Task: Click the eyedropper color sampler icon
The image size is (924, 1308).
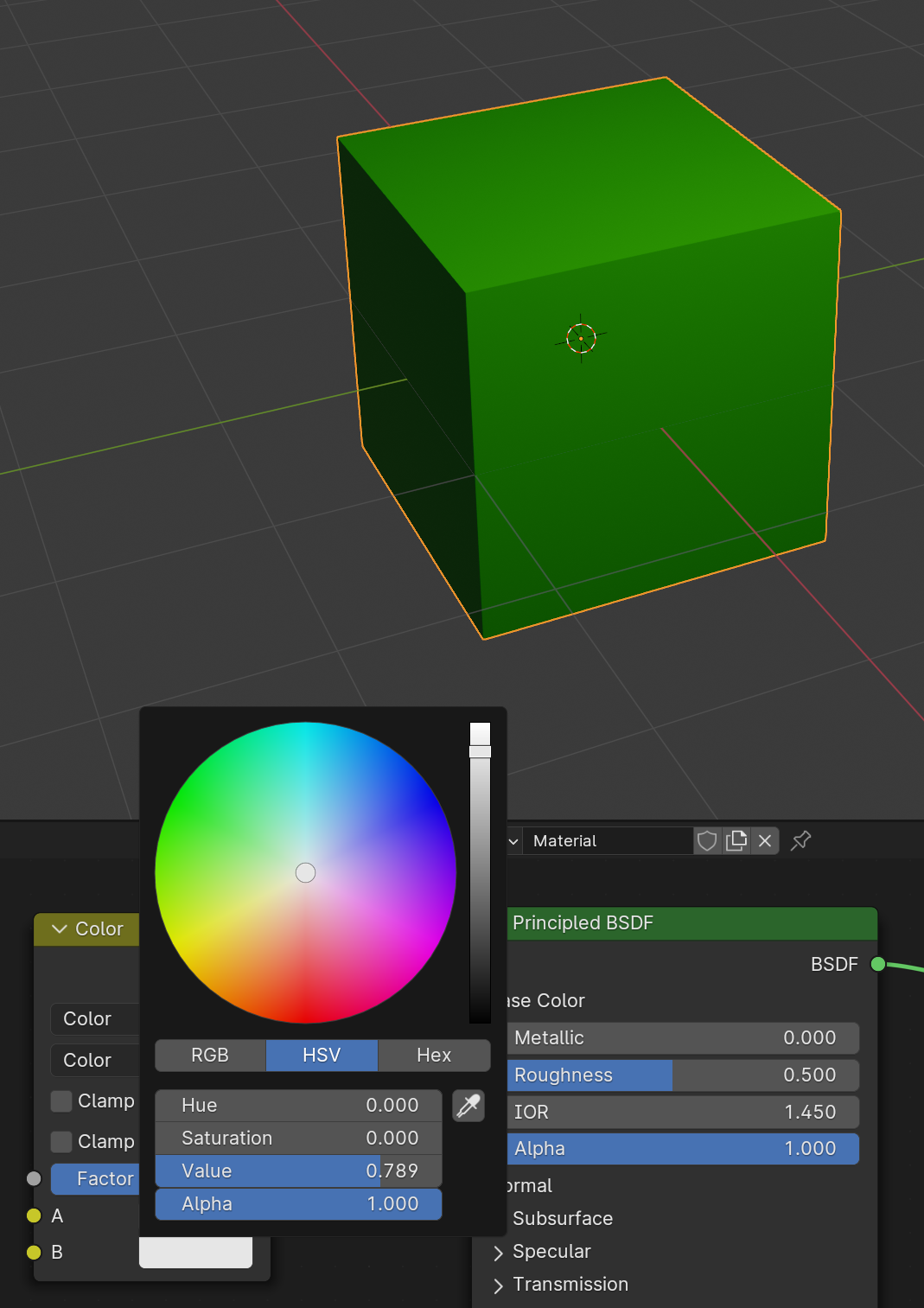Action: click(x=468, y=1106)
